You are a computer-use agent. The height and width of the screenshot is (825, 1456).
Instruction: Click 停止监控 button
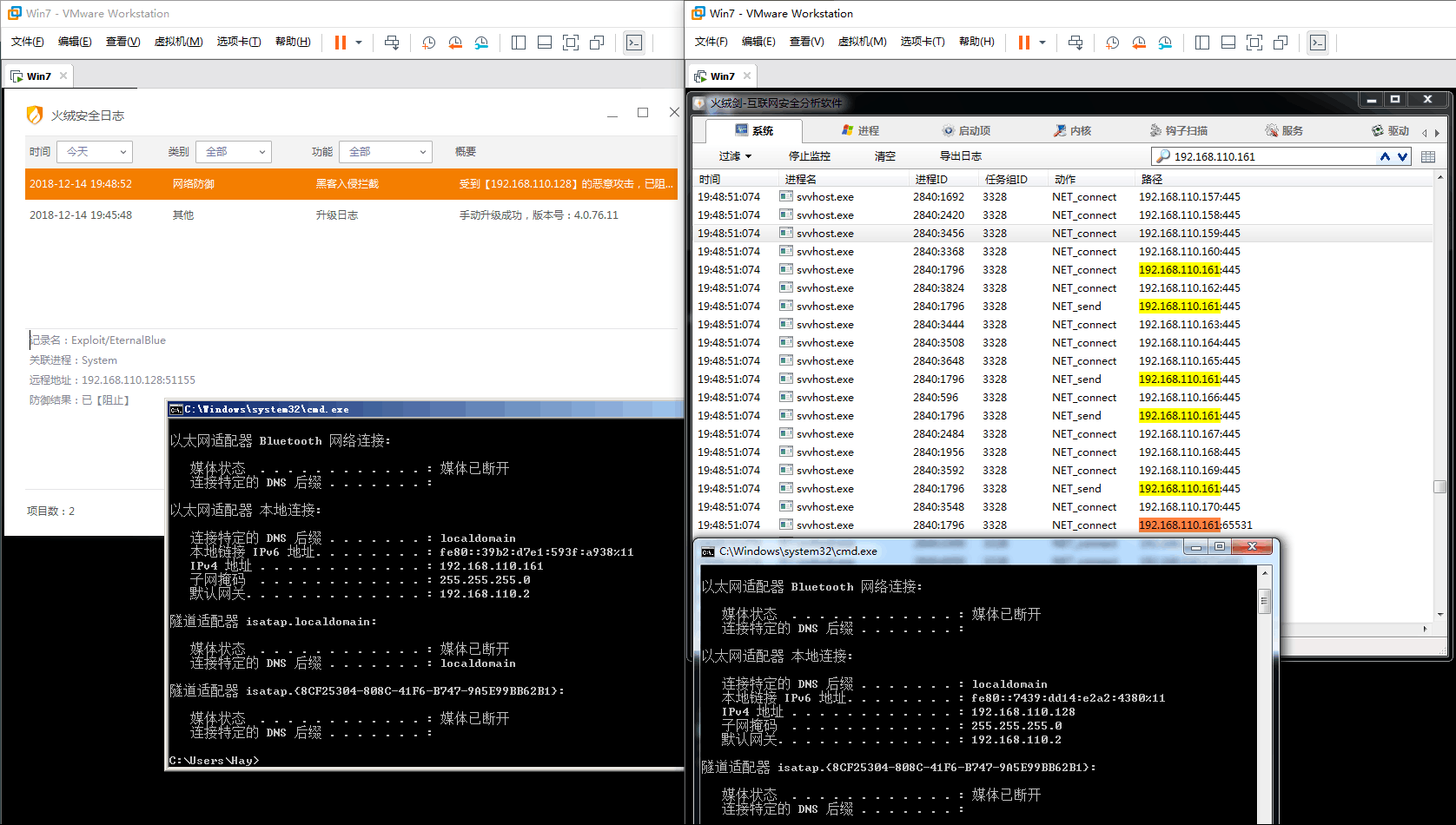coord(810,156)
